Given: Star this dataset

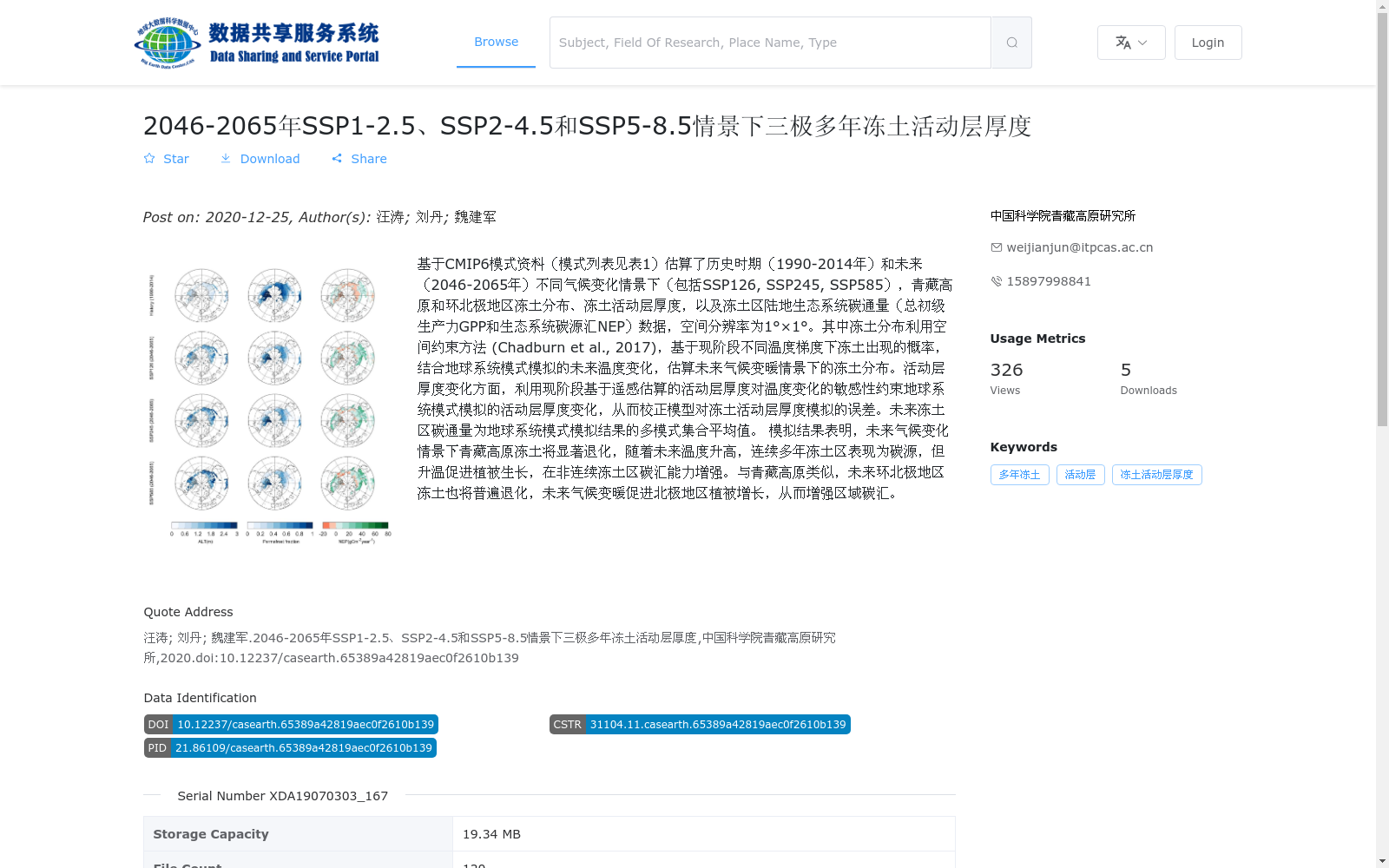Looking at the screenshot, I should 166,159.
